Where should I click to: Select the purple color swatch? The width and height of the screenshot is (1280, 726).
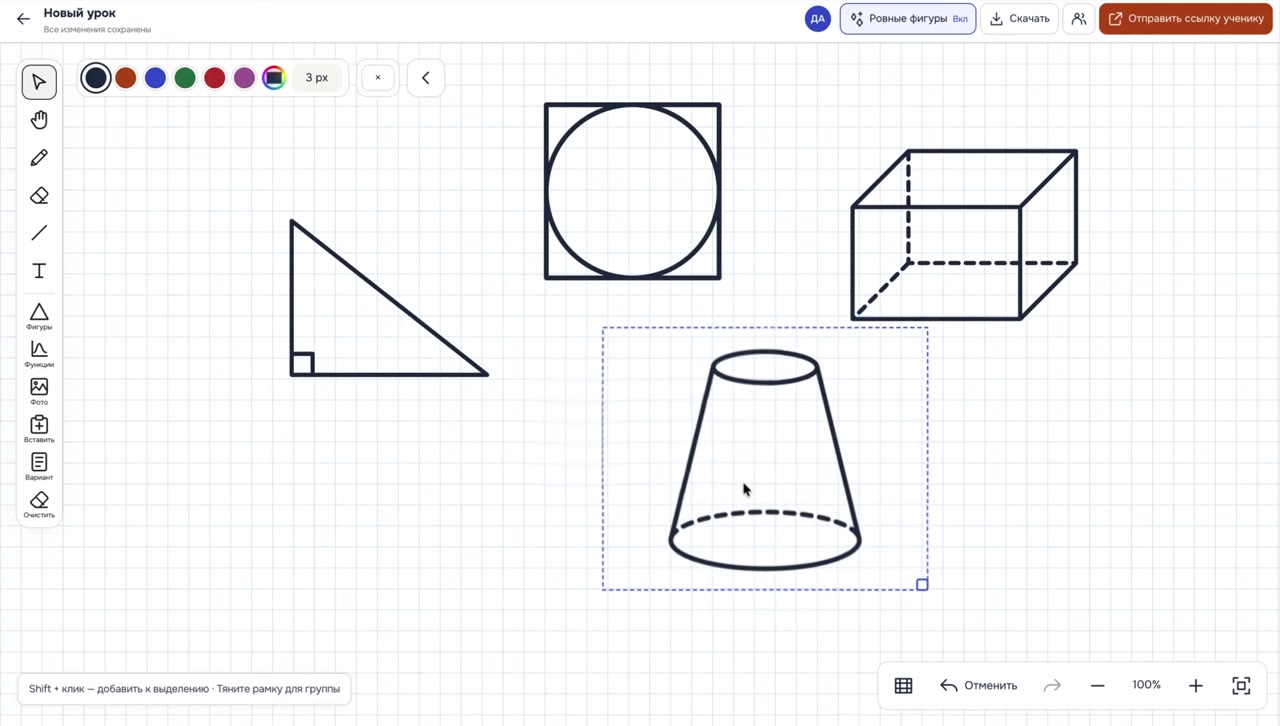[x=244, y=78]
